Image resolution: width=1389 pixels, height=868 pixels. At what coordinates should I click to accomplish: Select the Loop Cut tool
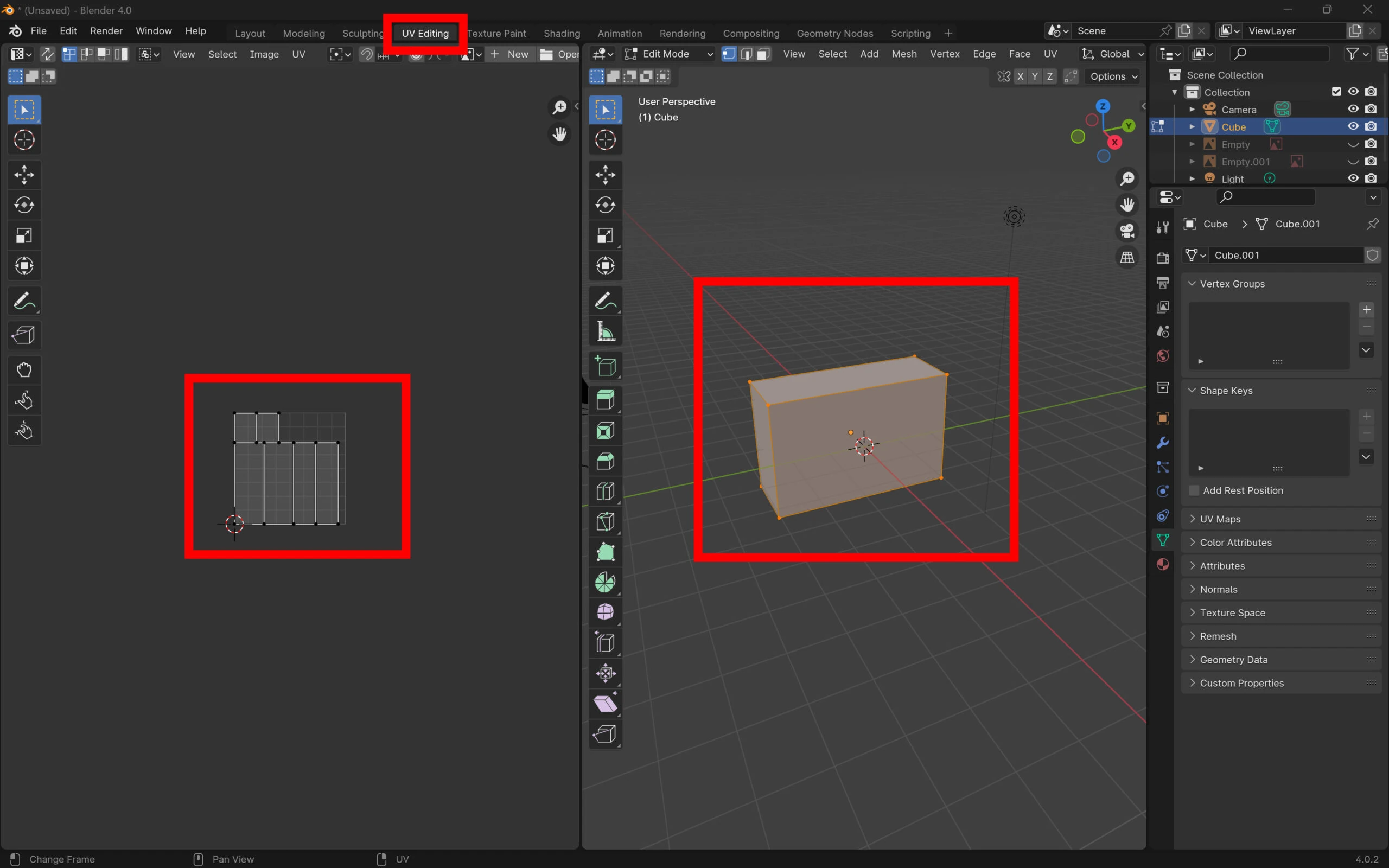(x=605, y=492)
